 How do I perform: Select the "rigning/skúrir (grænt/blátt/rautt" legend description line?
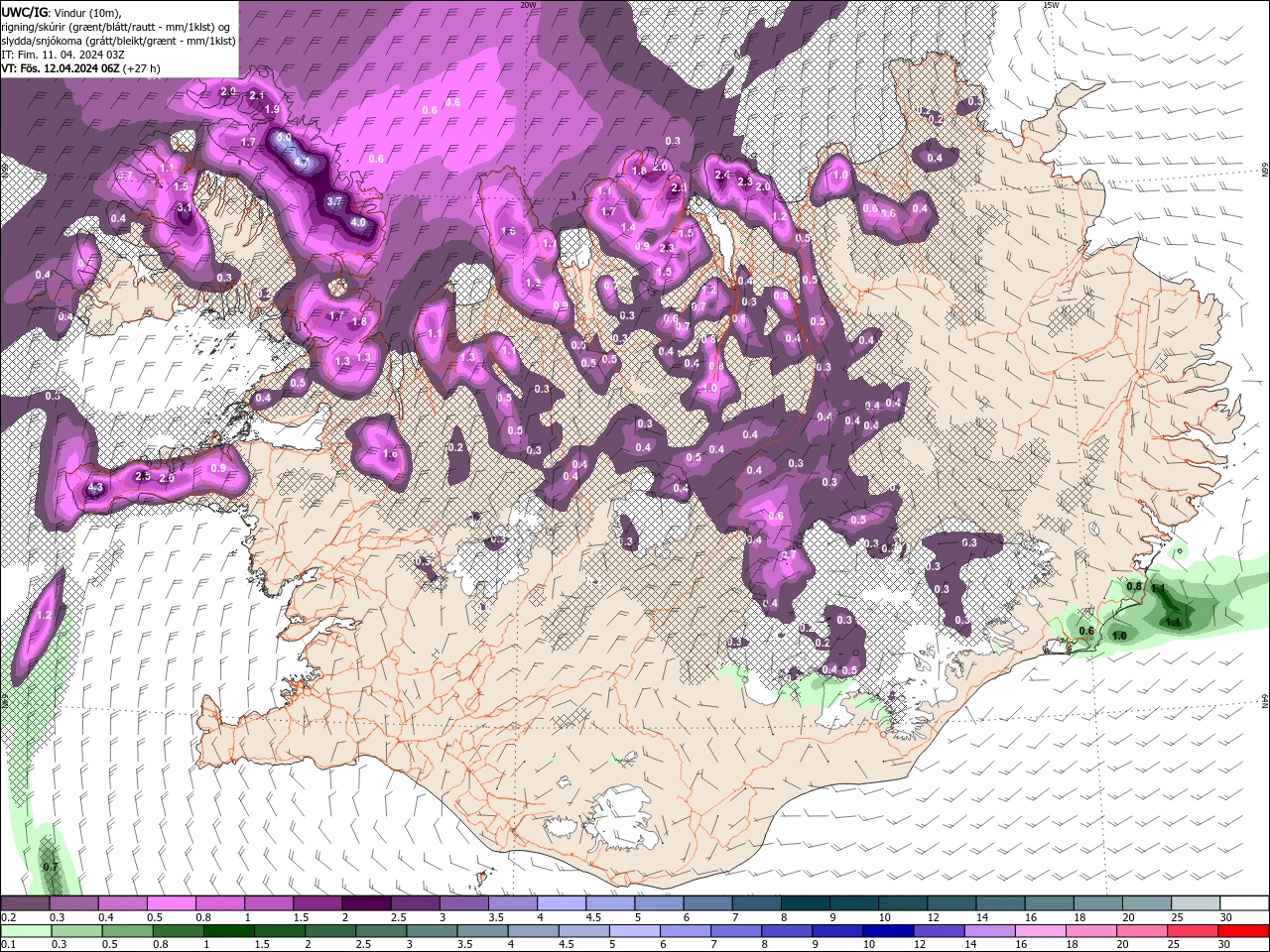point(117,27)
